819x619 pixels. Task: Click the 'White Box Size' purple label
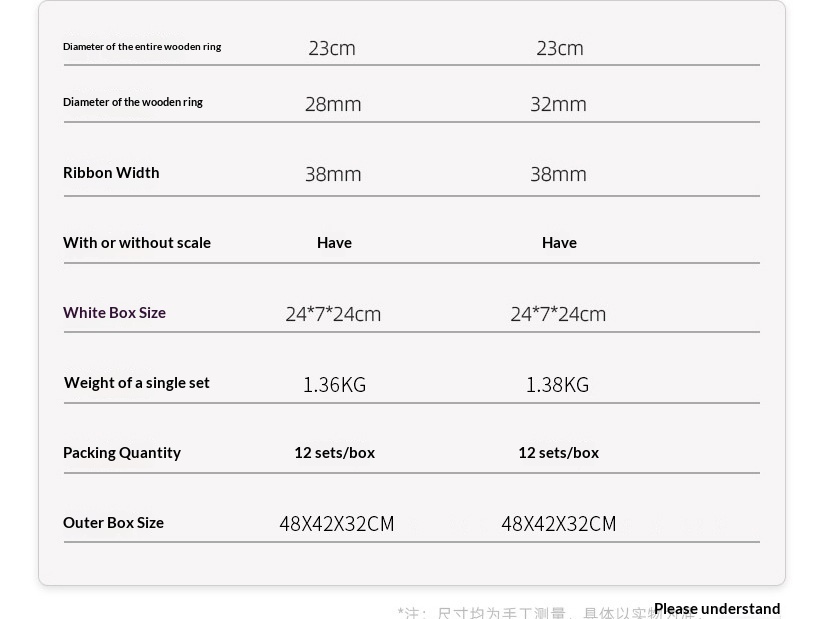pos(114,313)
